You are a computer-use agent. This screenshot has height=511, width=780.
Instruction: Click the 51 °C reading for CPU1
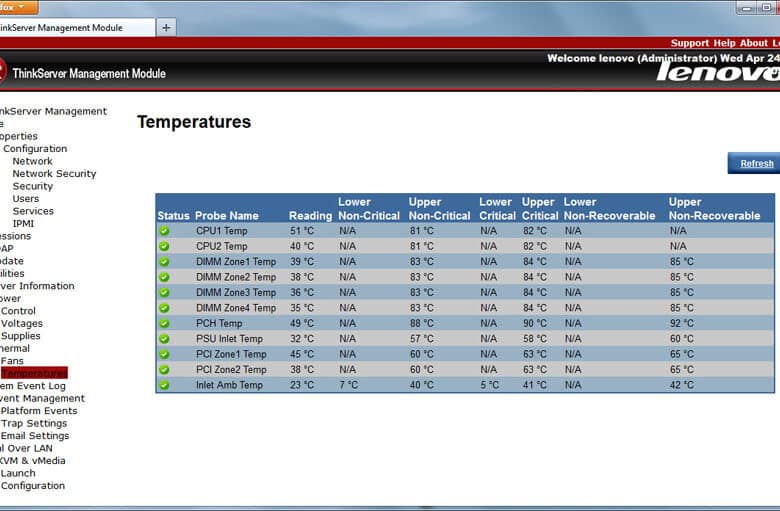(302, 231)
